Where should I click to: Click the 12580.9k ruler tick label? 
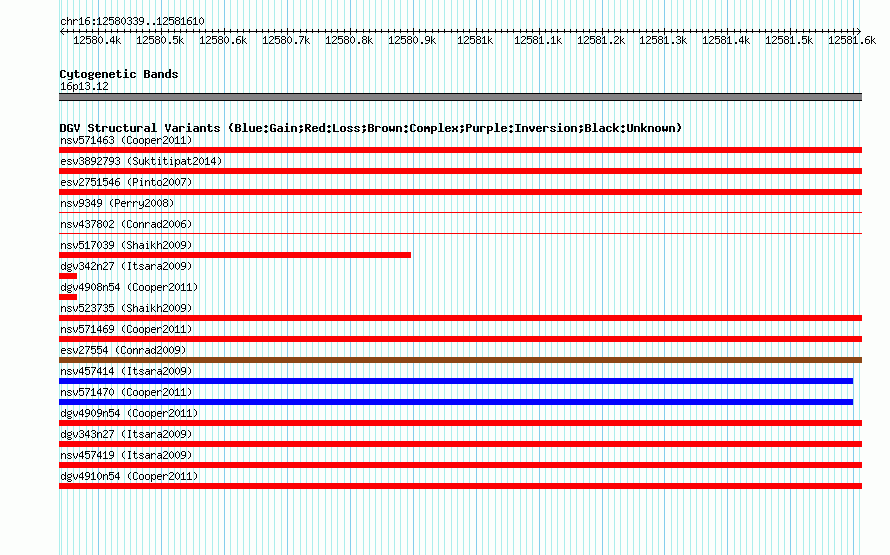pyautogui.click(x=412, y=41)
